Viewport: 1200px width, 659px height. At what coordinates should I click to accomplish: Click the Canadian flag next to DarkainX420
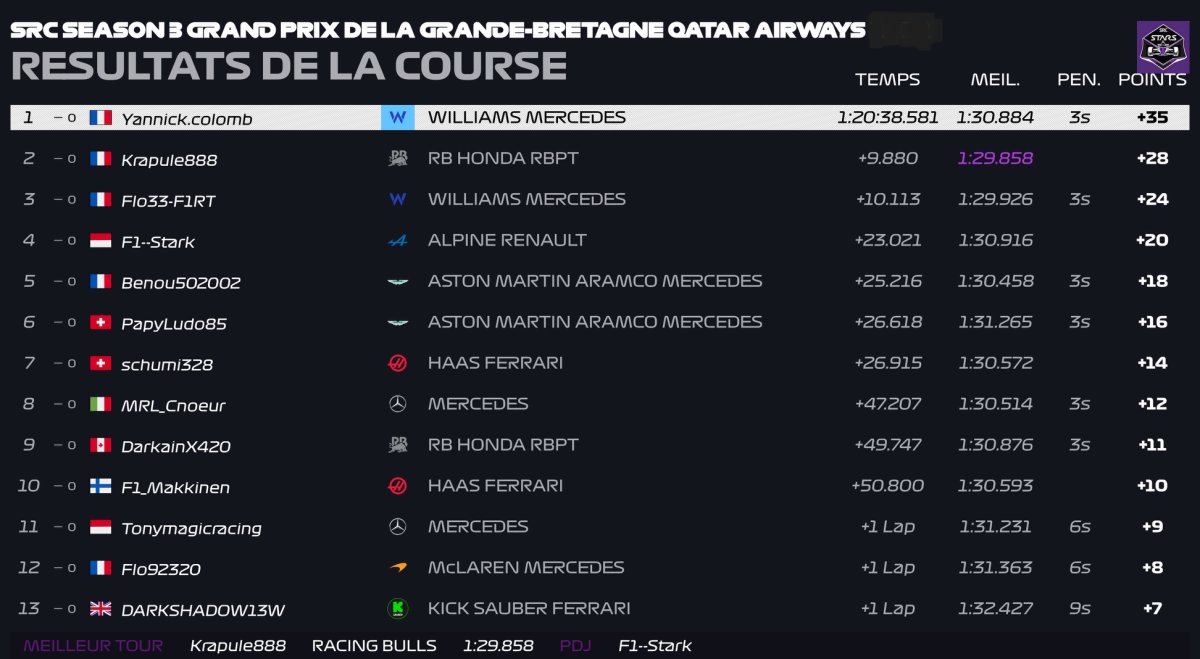[x=100, y=445]
